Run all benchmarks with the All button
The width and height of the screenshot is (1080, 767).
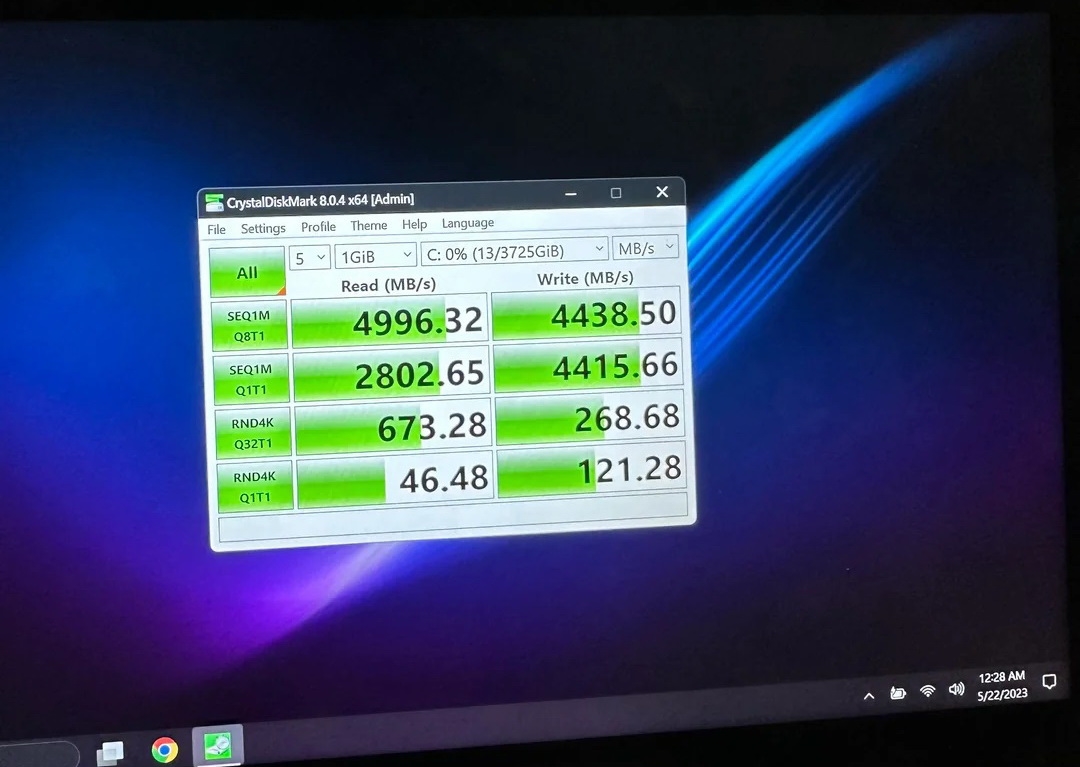(247, 273)
